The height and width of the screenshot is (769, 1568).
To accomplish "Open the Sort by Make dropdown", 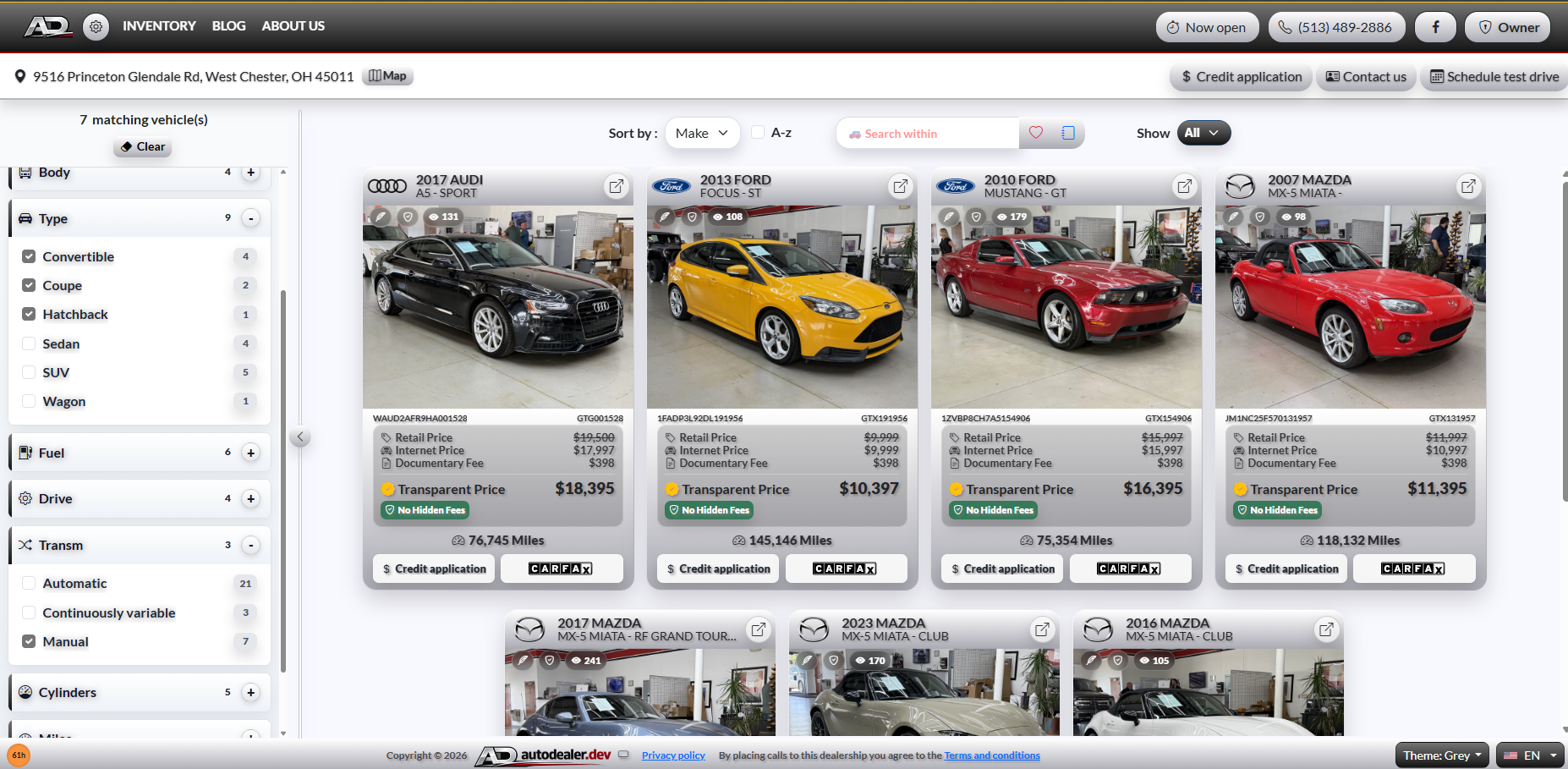I will [702, 133].
